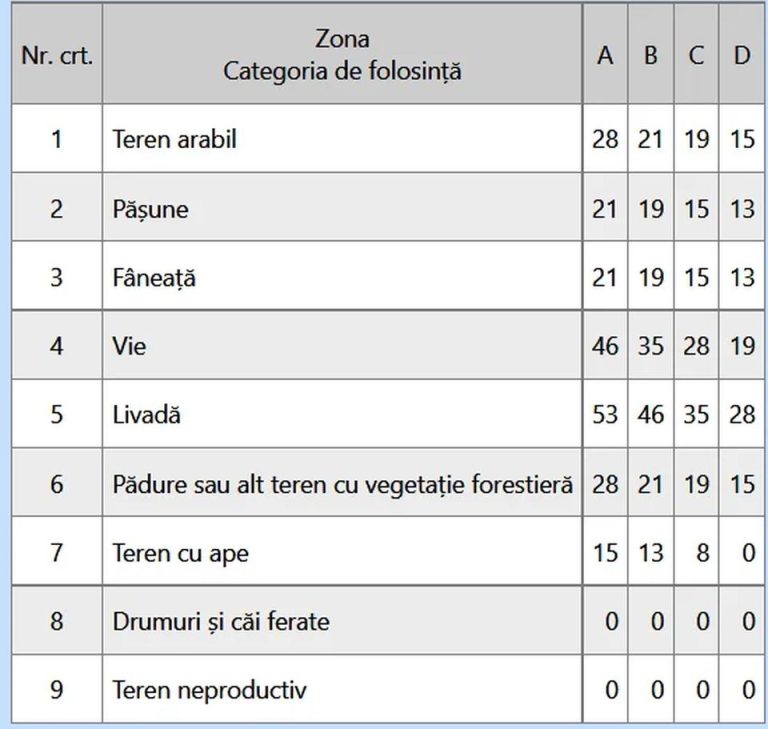Click value 53 in the Livadă row
The height and width of the screenshot is (729, 768).
point(605,414)
